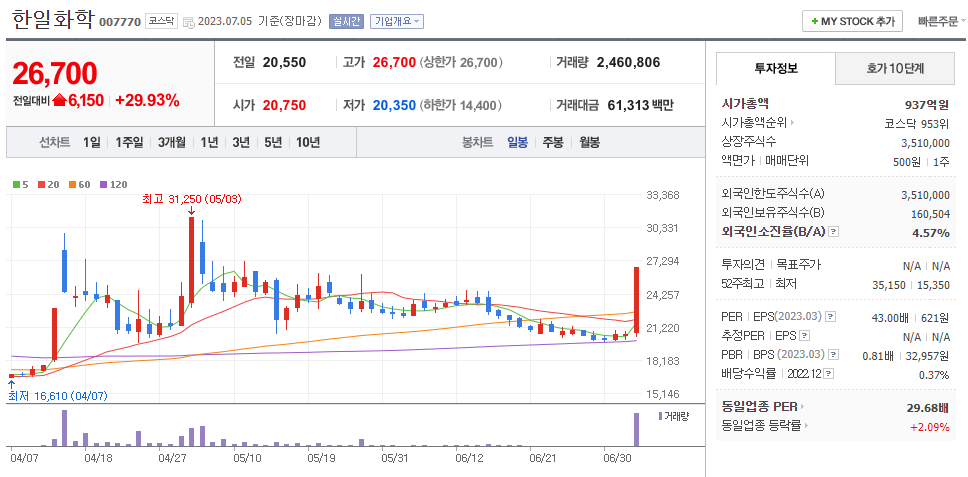This screenshot has height=477, width=968.
Task: Select the 10년 line chart period
Action: click(x=308, y=143)
